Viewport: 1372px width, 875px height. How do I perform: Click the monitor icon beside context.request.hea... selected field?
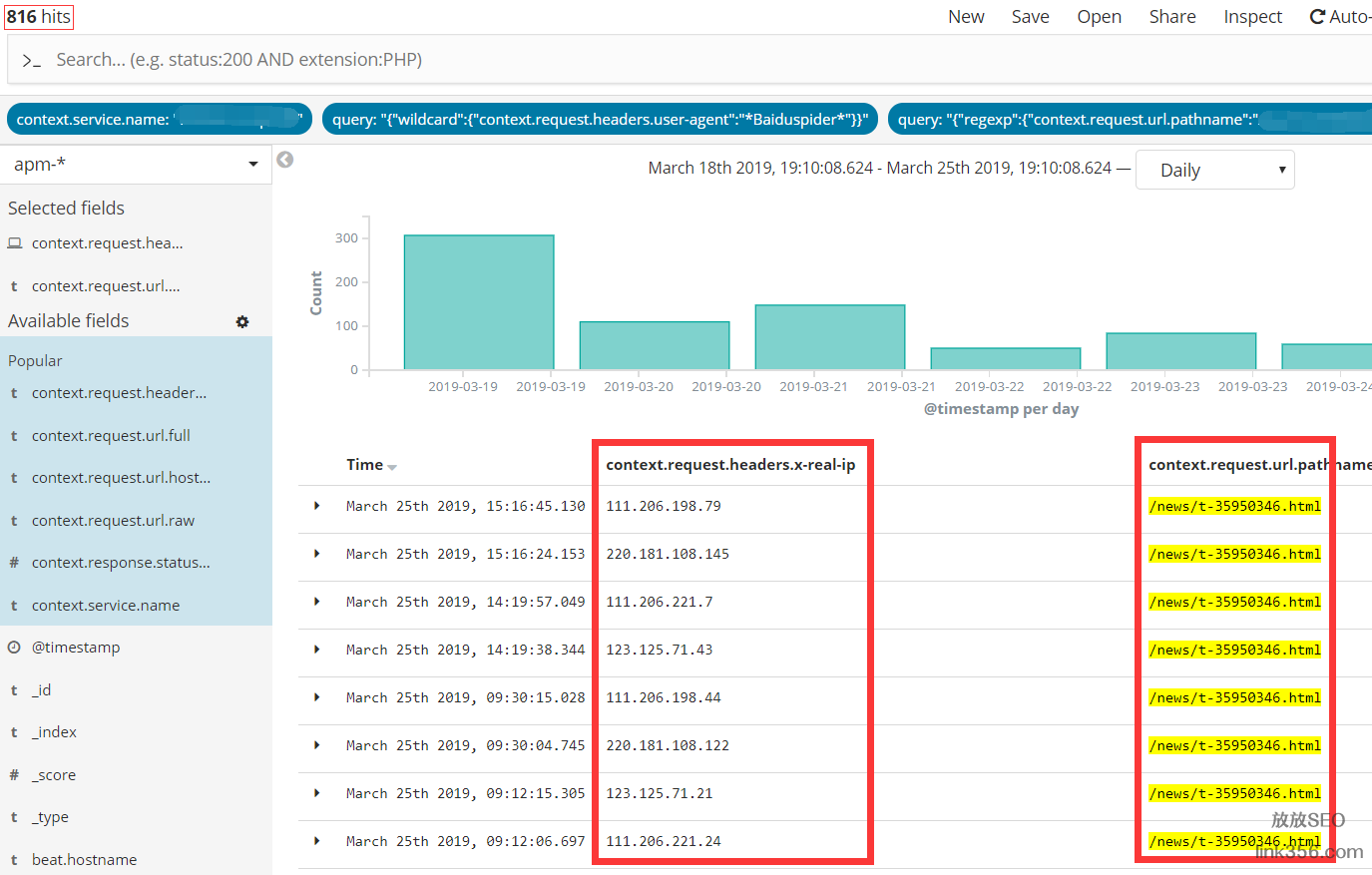[x=15, y=243]
